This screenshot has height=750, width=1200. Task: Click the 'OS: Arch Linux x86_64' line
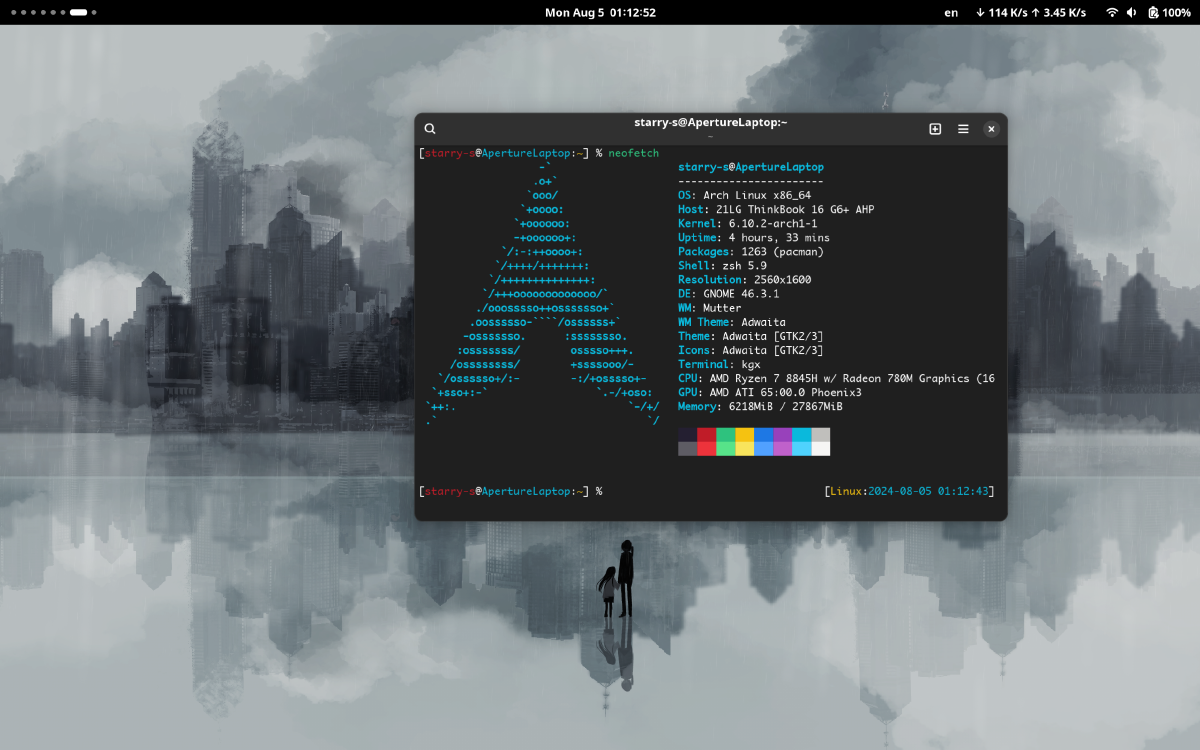click(x=744, y=195)
